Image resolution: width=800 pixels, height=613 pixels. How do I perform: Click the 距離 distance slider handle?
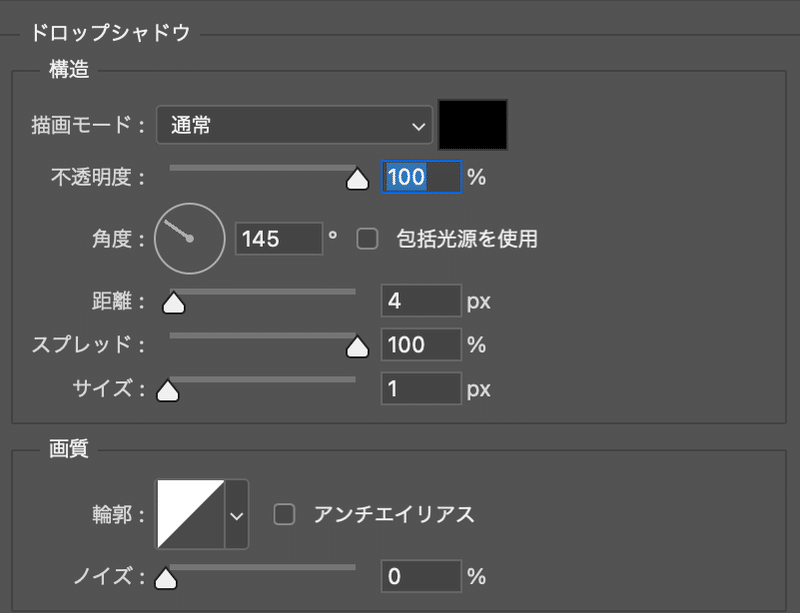click(x=173, y=303)
